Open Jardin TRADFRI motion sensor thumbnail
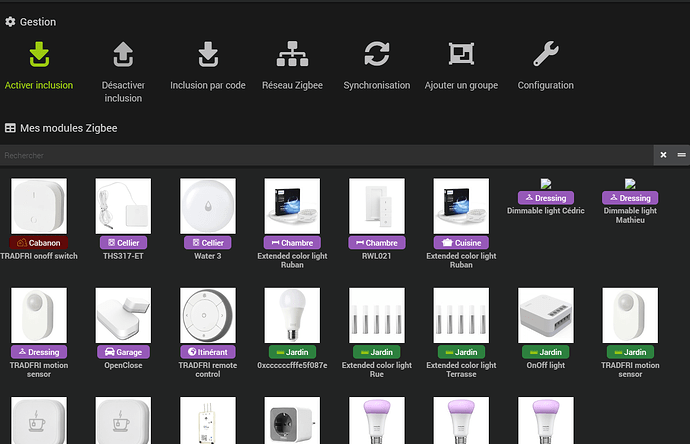690x444 pixels. coord(630,316)
